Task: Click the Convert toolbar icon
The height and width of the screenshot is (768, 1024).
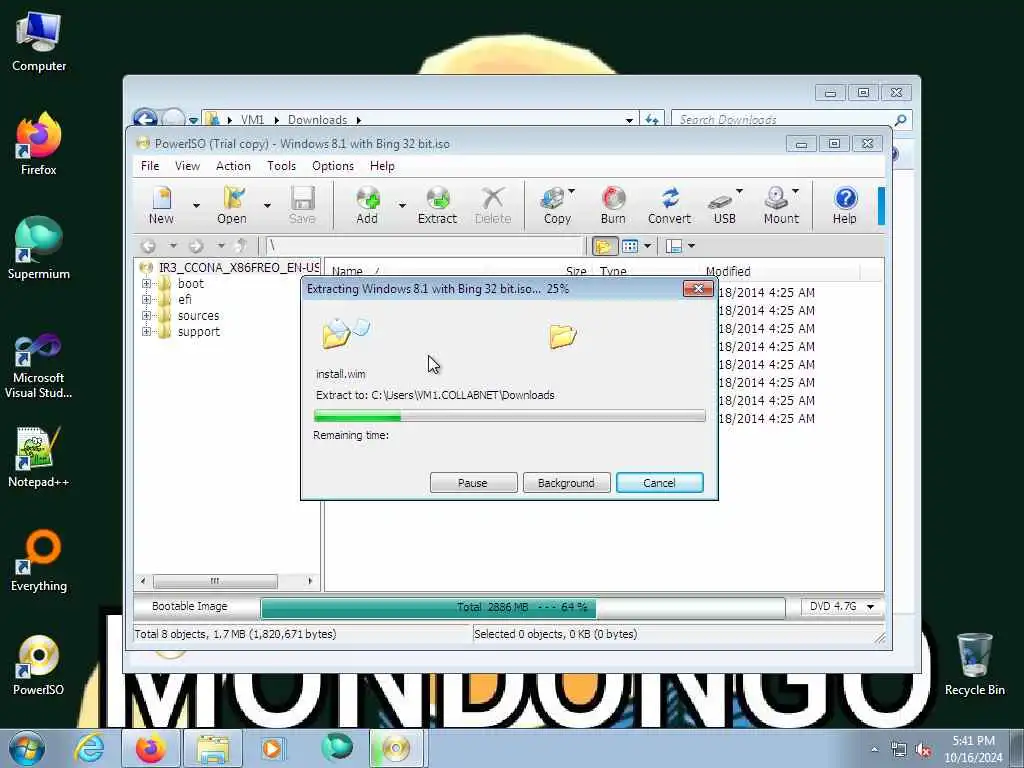Action: click(669, 205)
